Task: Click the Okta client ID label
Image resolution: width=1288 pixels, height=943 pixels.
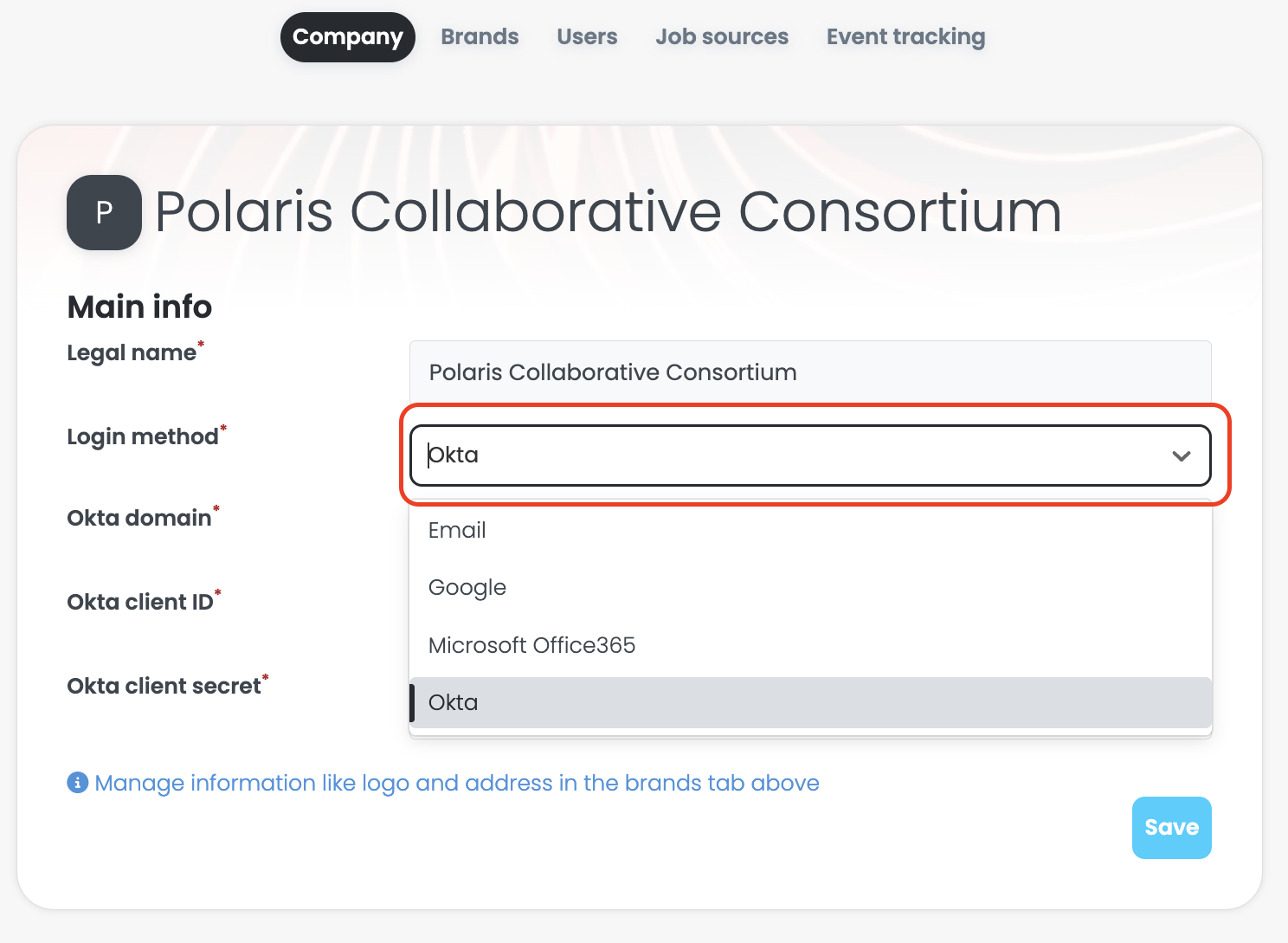Action: [140, 602]
